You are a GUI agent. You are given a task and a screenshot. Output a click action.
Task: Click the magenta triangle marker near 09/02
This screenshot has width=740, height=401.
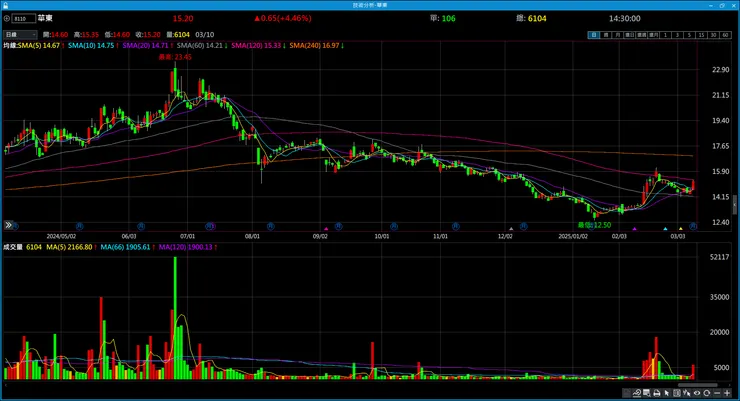326,229
